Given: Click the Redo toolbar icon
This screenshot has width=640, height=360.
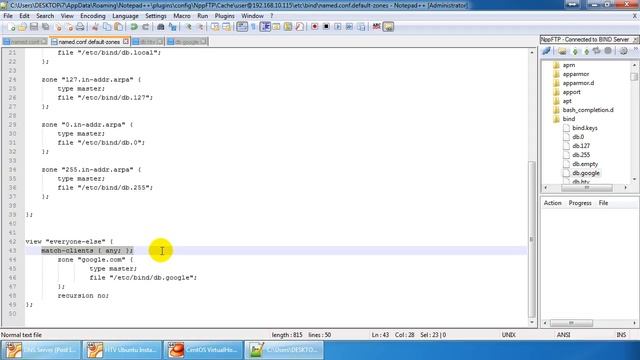Looking at the screenshot, I should pyautogui.click(x=145, y=27).
